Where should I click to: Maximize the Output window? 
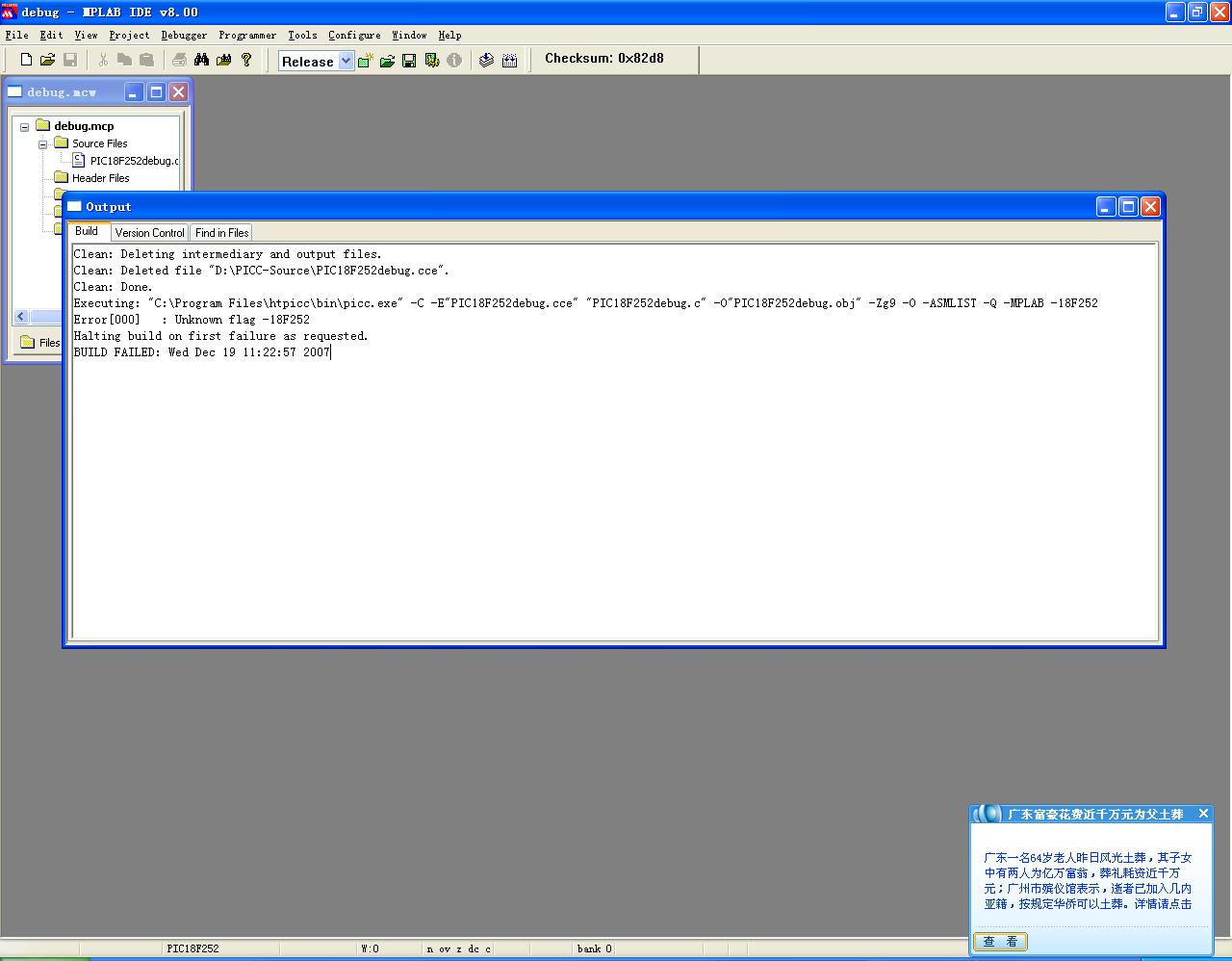coord(1128,206)
